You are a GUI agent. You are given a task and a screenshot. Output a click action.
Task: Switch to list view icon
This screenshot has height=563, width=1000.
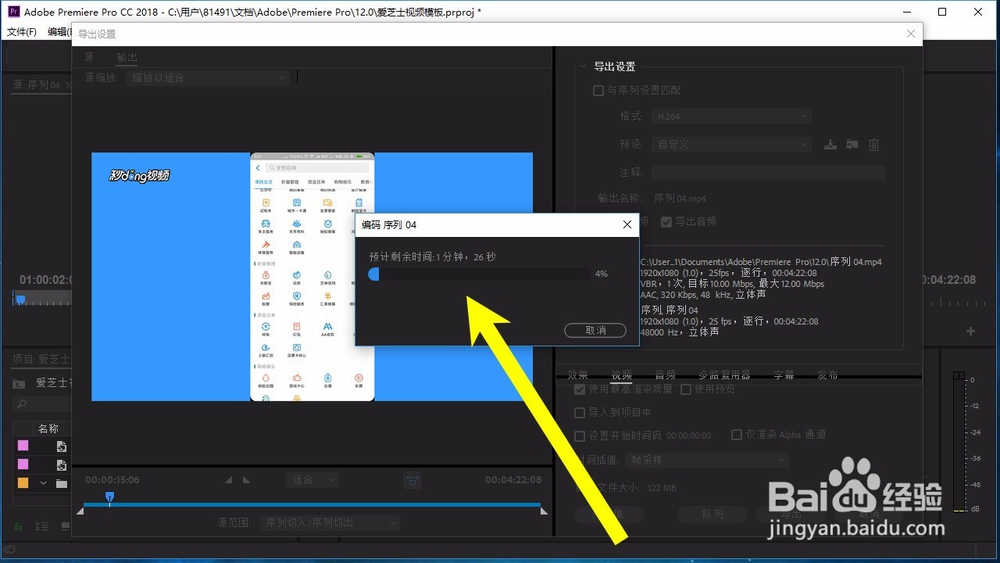point(42,526)
